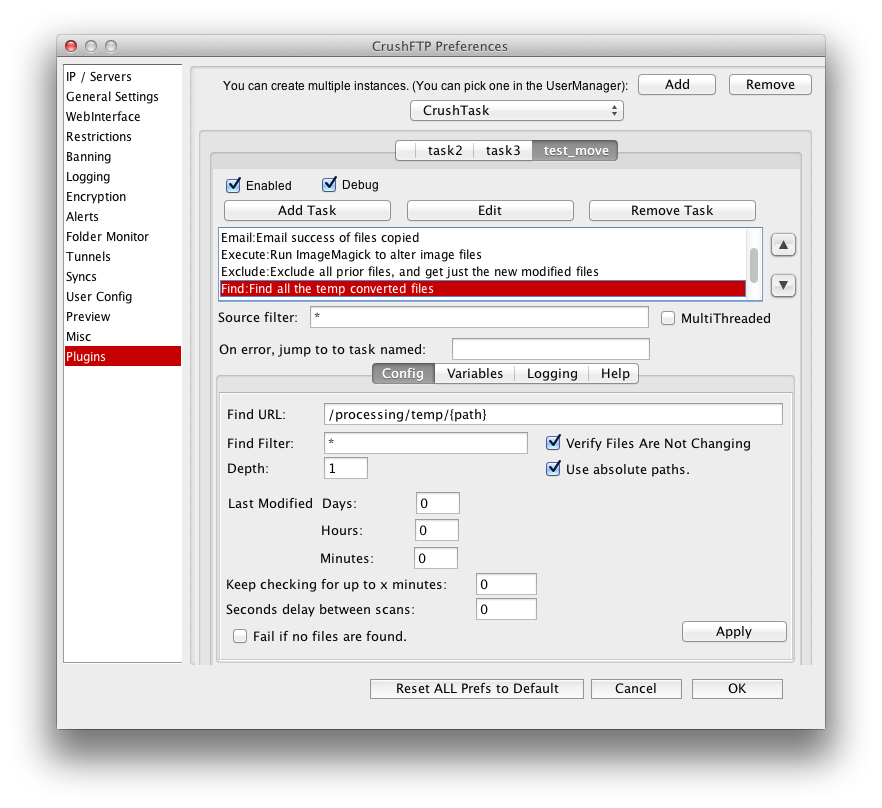Click the On error jump to task field
Viewport: 882px width, 808px height.
(x=551, y=349)
